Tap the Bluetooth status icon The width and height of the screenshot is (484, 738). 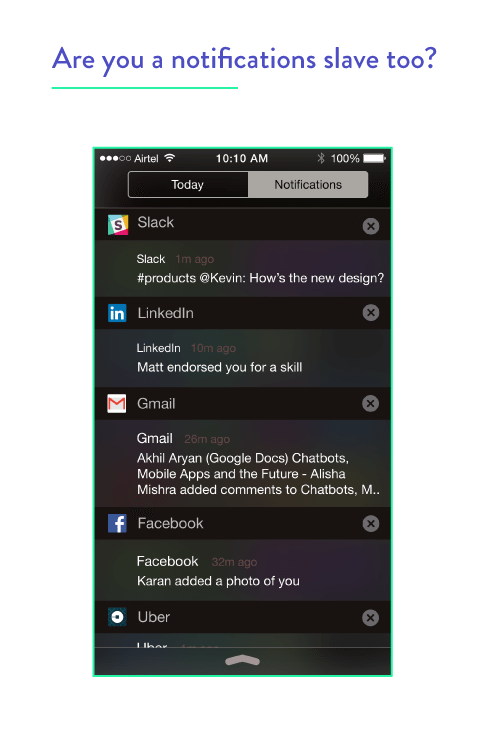tap(321, 158)
